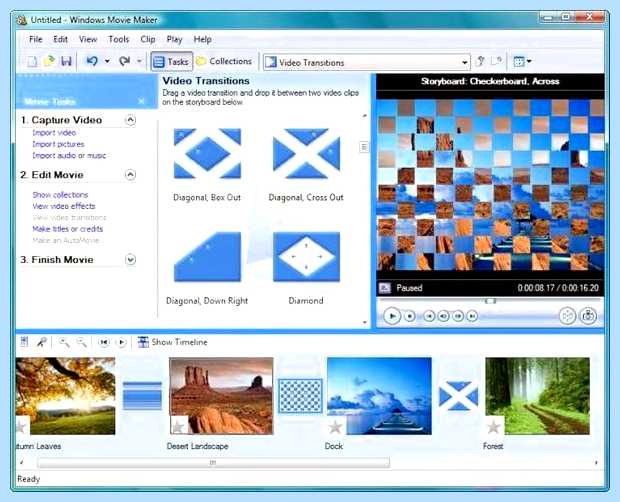Click the Up One Level icon
The width and height of the screenshot is (620, 502).
480,61
